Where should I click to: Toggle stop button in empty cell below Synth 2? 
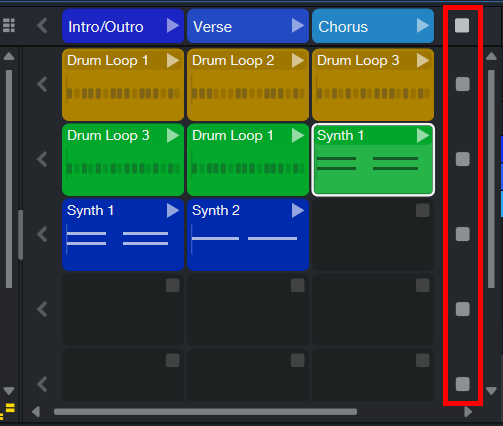click(x=298, y=285)
